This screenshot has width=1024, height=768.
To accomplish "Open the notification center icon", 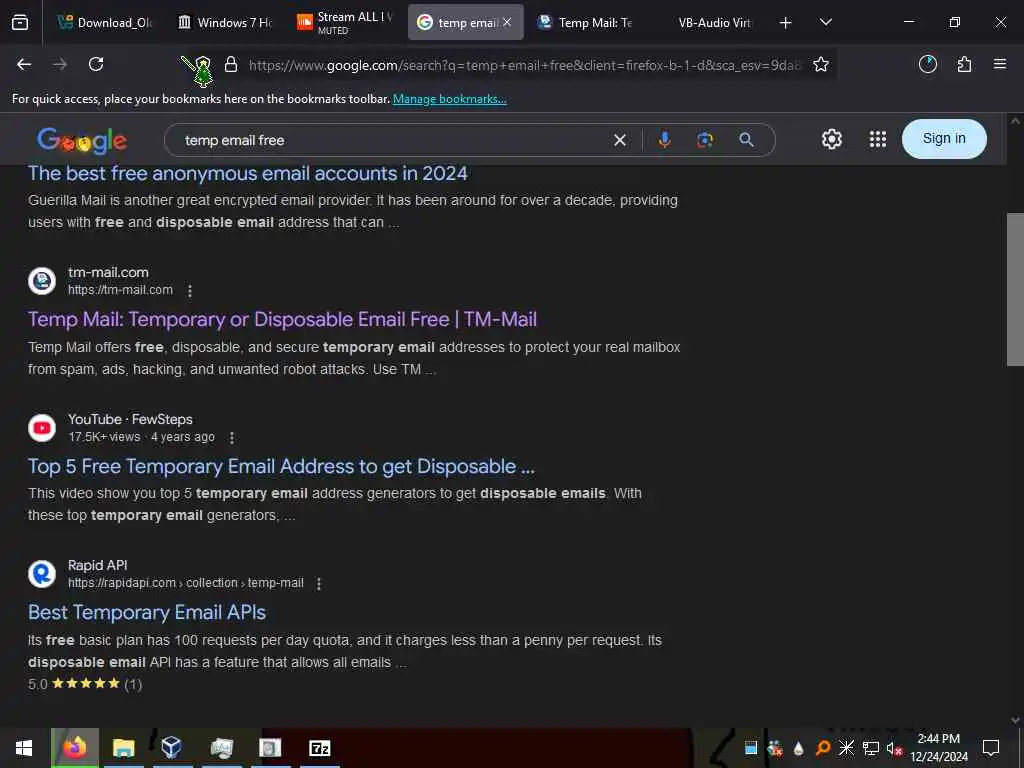I will [991, 748].
